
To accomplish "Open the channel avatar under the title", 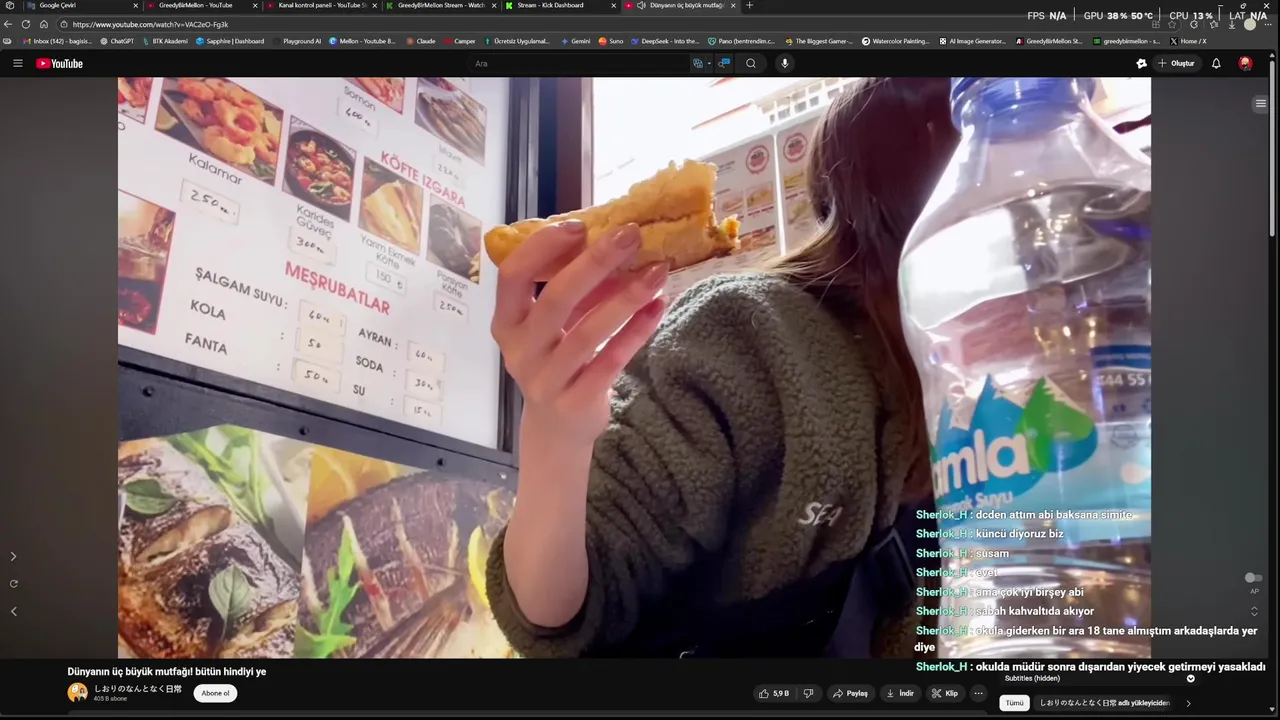I will [x=77, y=692].
